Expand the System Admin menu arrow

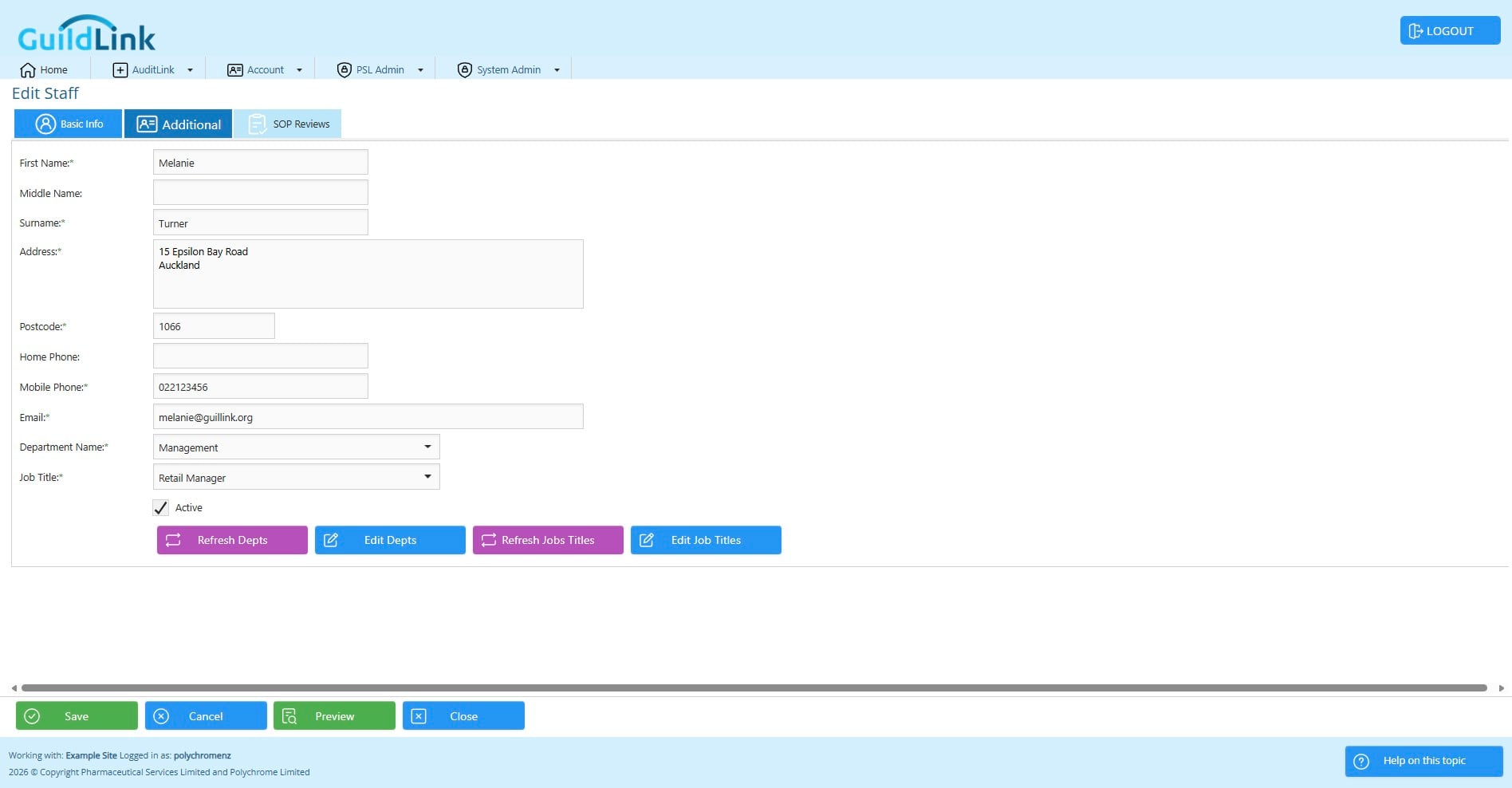tap(557, 70)
